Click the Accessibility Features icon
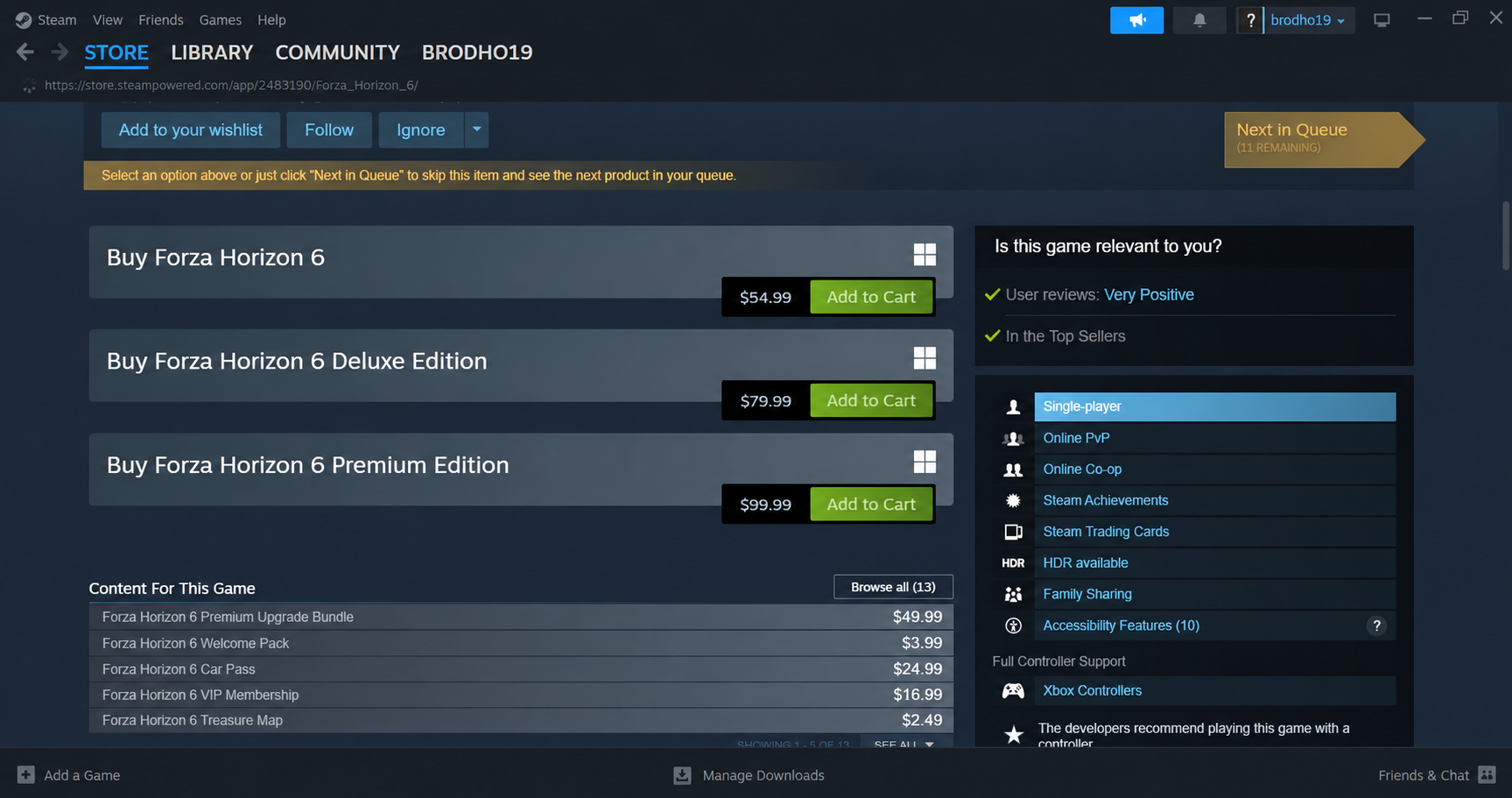Image resolution: width=1512 pixels, height=798 pixels. click(1013, 625)
